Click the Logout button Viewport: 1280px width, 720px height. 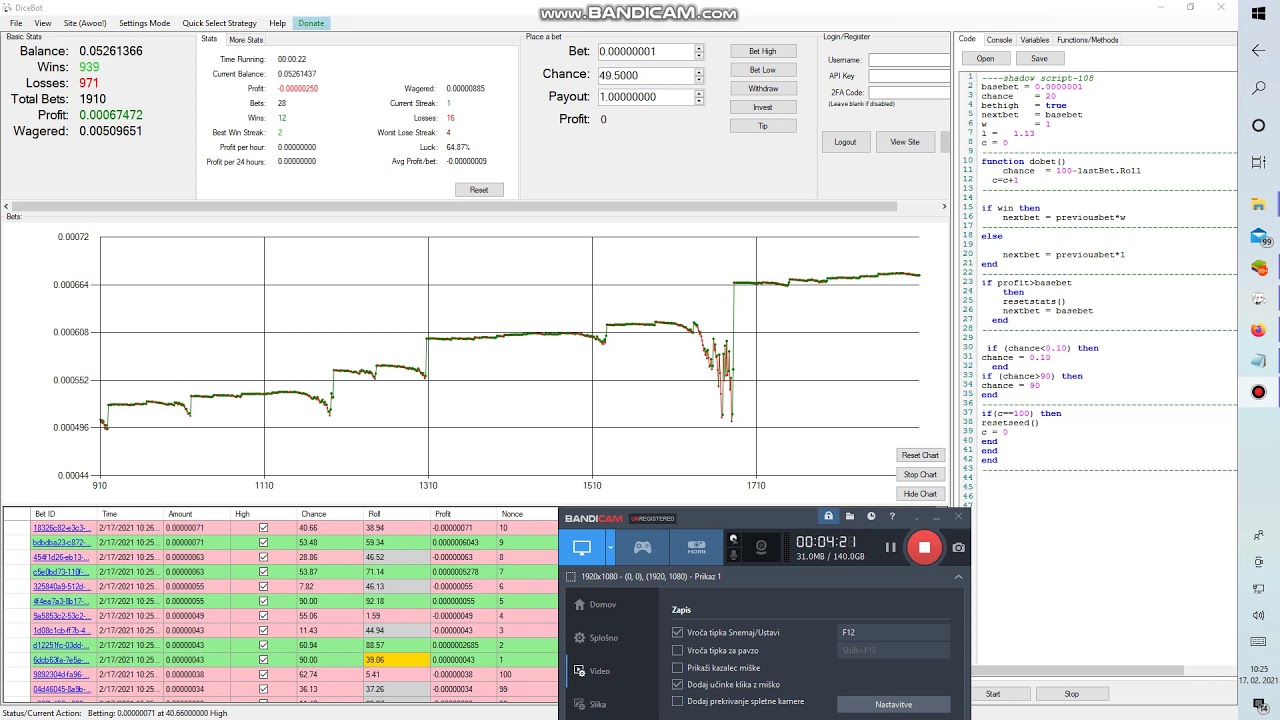(845, 142)
